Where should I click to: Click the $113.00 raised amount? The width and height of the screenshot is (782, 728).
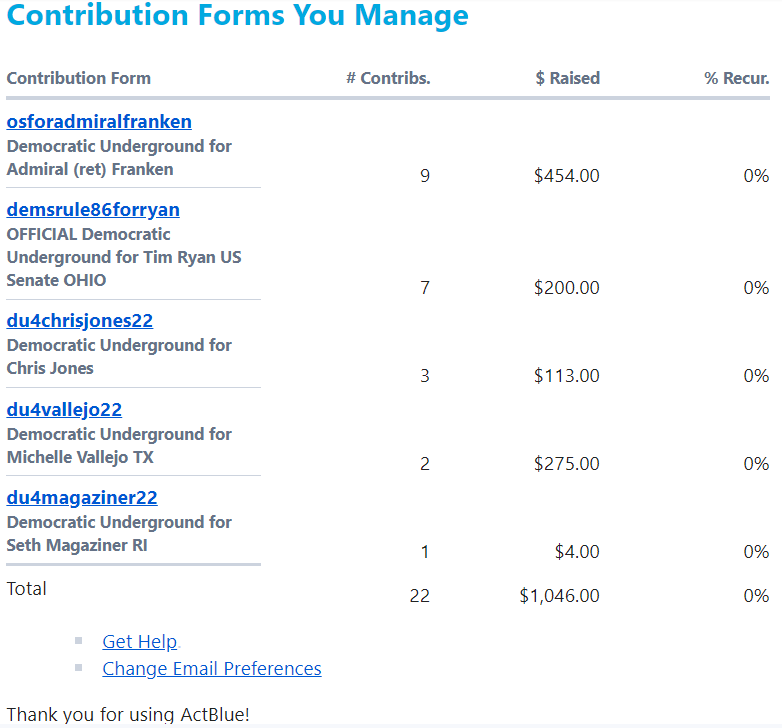coord(567,376)
